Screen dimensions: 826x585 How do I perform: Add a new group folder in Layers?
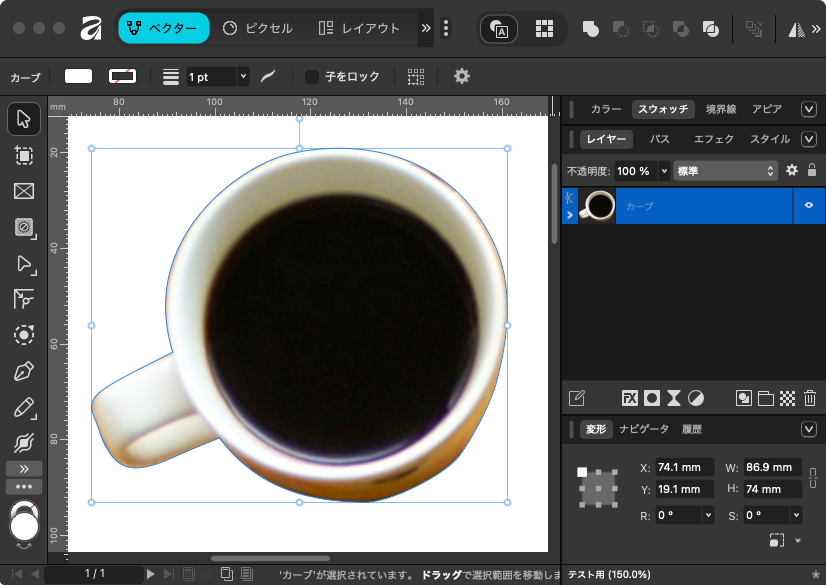[766, 398]
